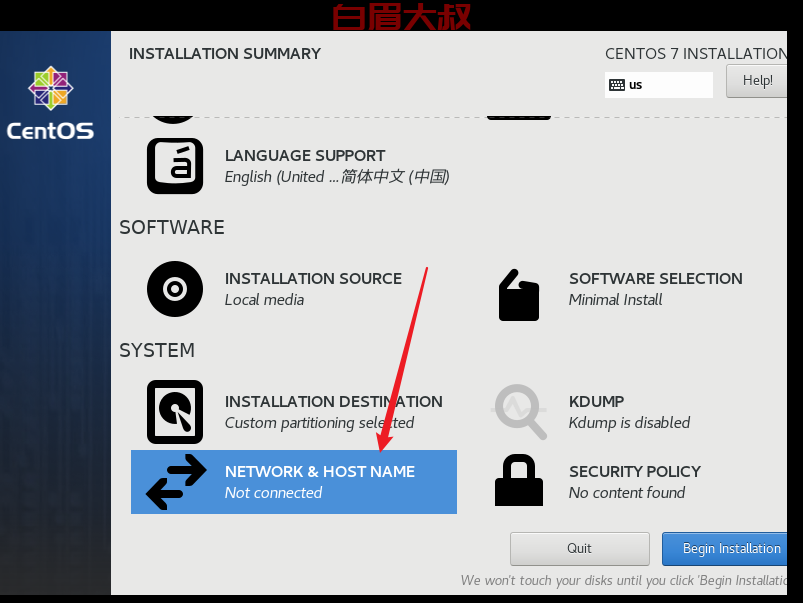Screen dimensions: 803x603
Task: Click Begin Installation button
Action: point(724,549)
